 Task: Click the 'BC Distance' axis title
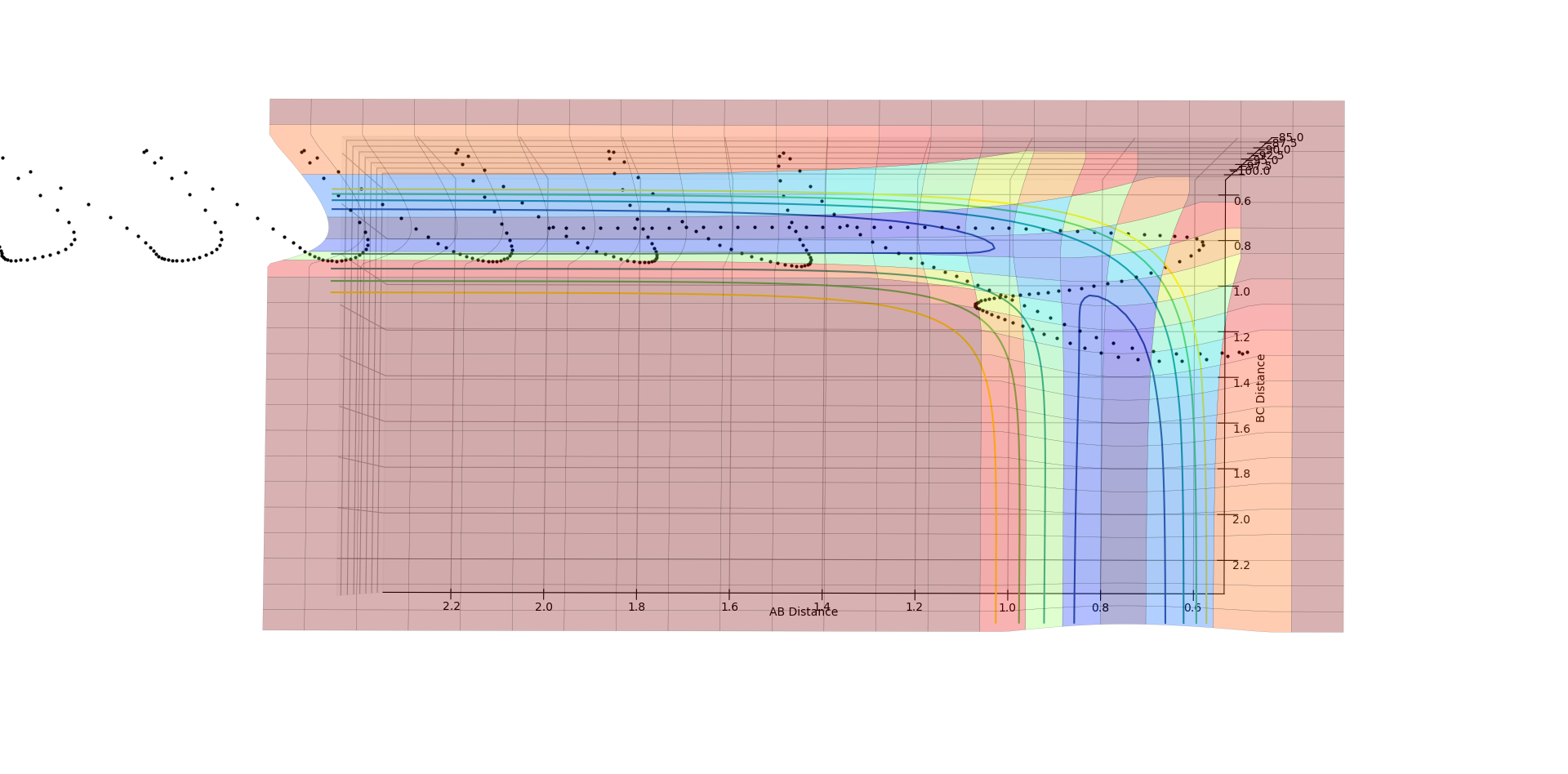[1260, 388]
